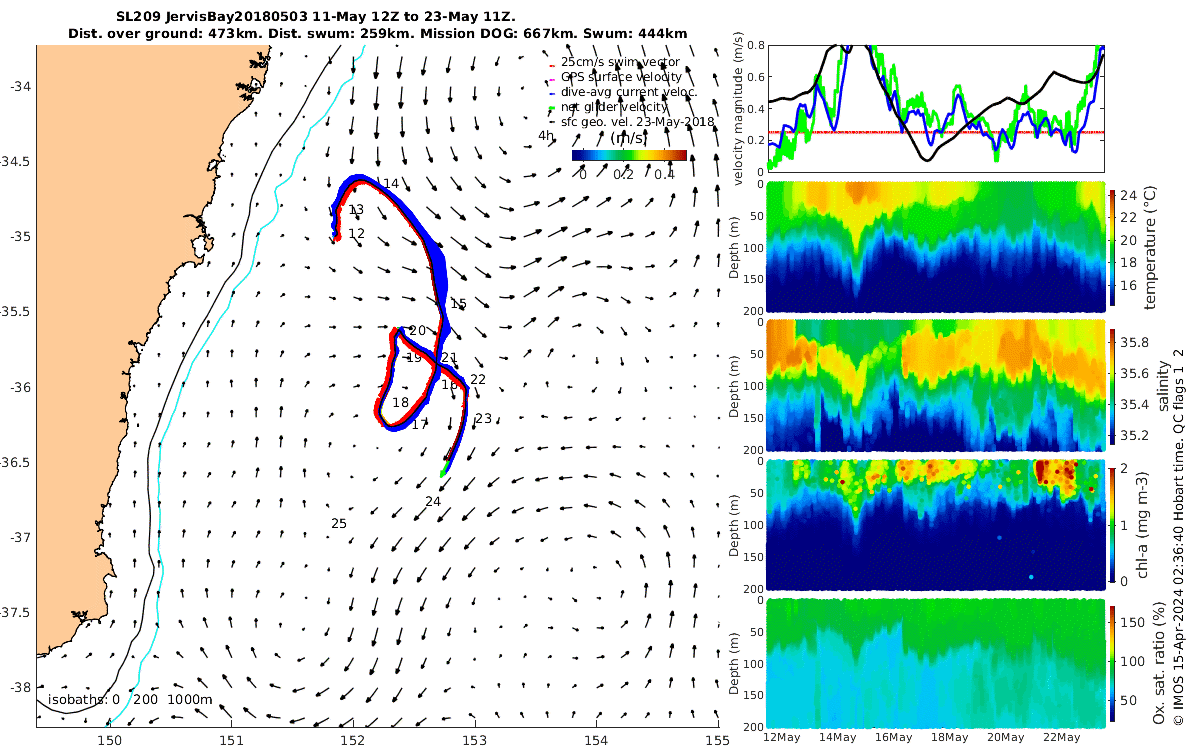The image size is (1200, 750).
Task: Click the oxygen saturation depth-section panel
Action: coord(935,662)
